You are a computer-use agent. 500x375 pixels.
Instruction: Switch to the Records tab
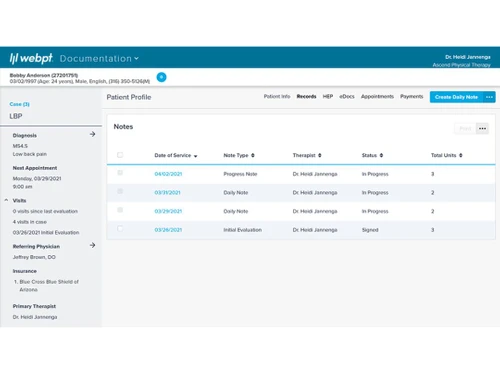tap(306, 96)
